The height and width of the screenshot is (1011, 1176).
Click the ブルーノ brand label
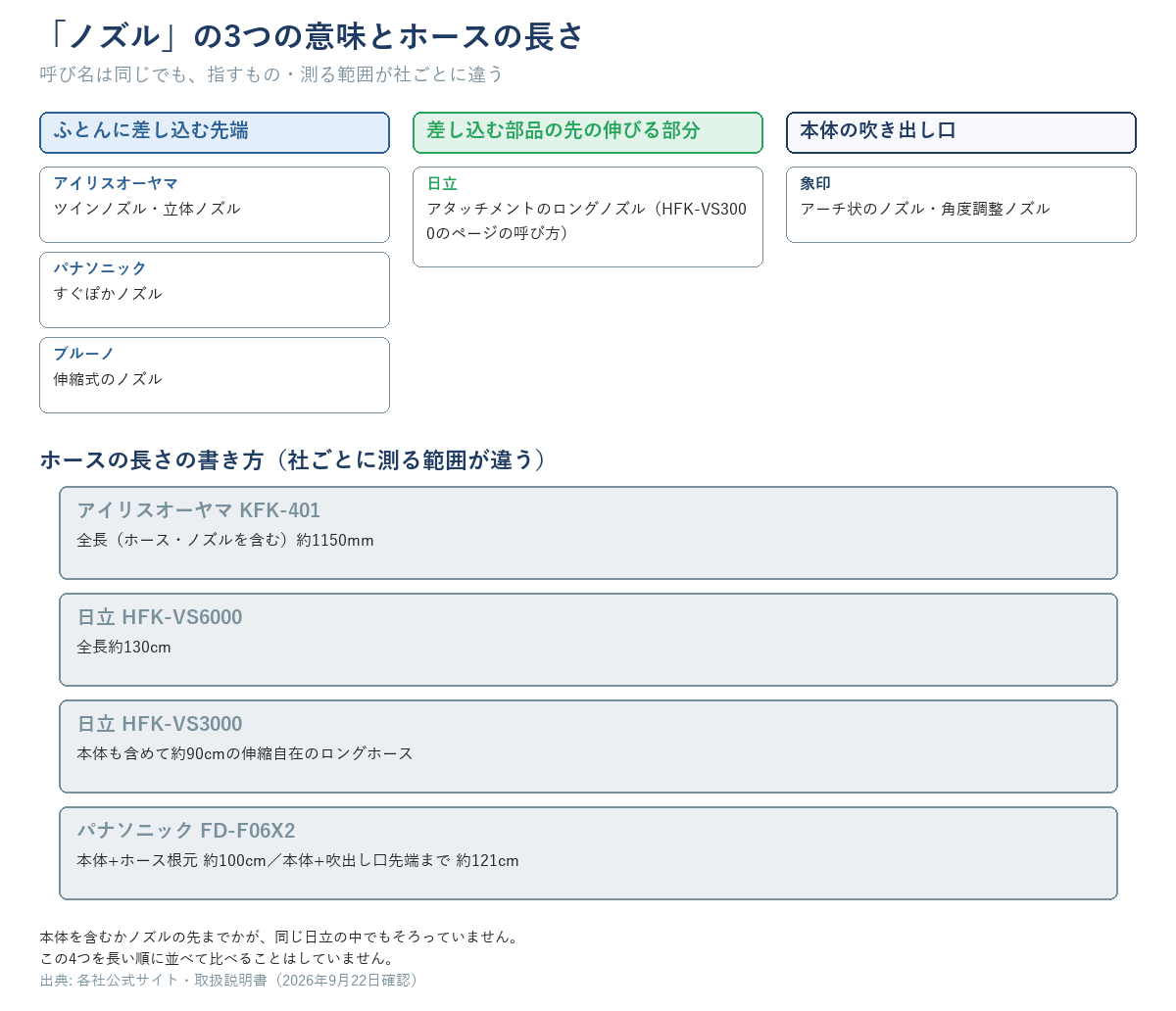click(x=84, y=354)
